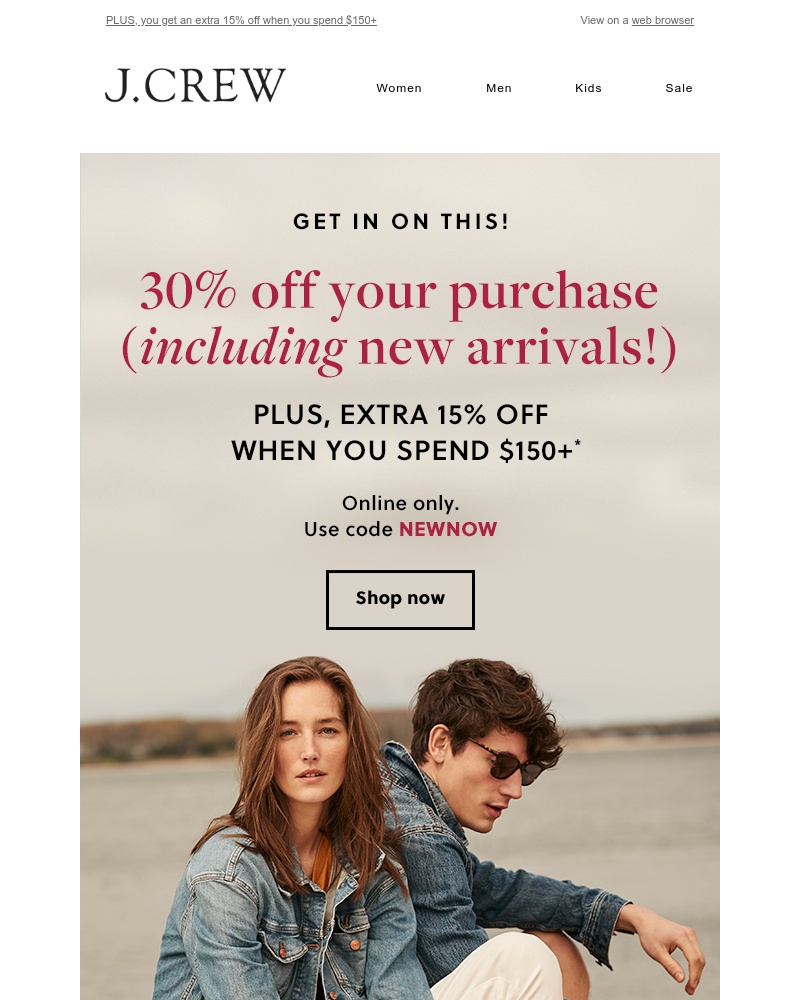Screen dimensions: 800x1000
Task: Click the including new arrivals text
Action: [399, 348]
